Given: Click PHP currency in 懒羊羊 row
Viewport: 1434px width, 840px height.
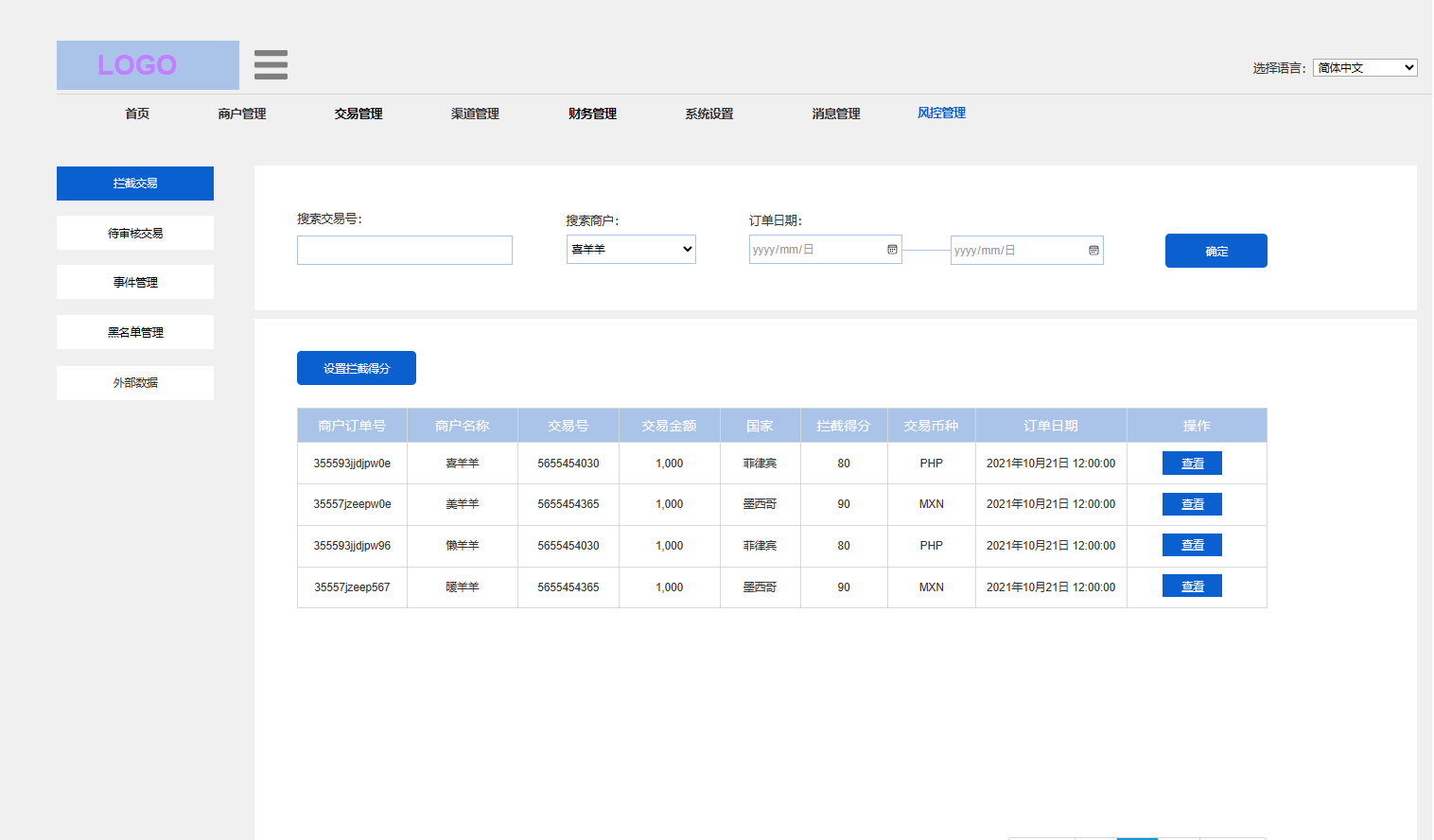Looking at the screenshot, I should click(932, 546).
